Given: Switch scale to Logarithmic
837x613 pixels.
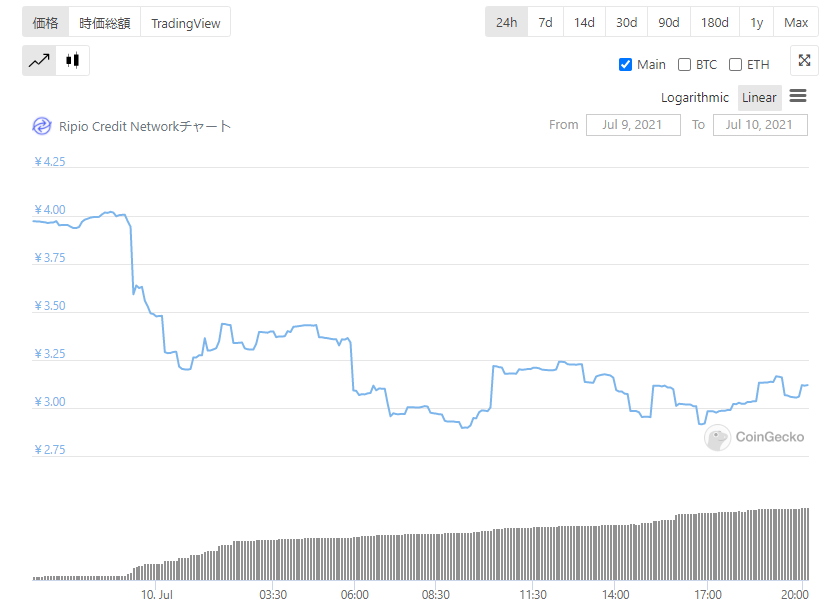Looking at the screenshot, I should click(x=694, y=98).
